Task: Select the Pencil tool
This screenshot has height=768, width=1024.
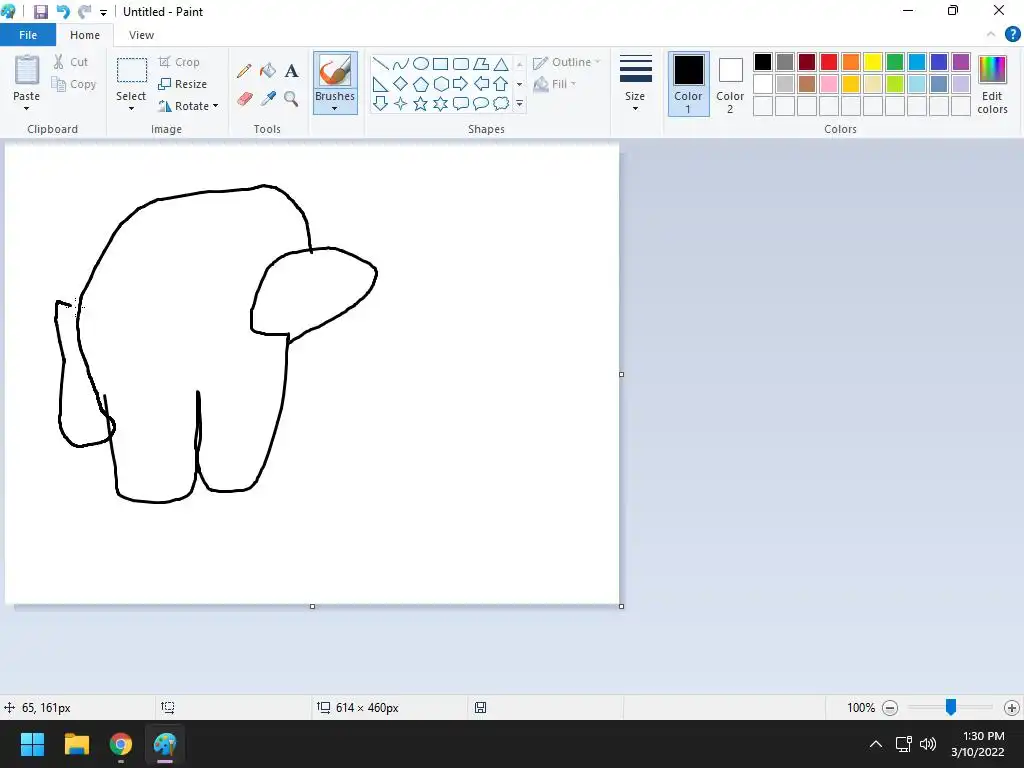Action: point(244,71)
